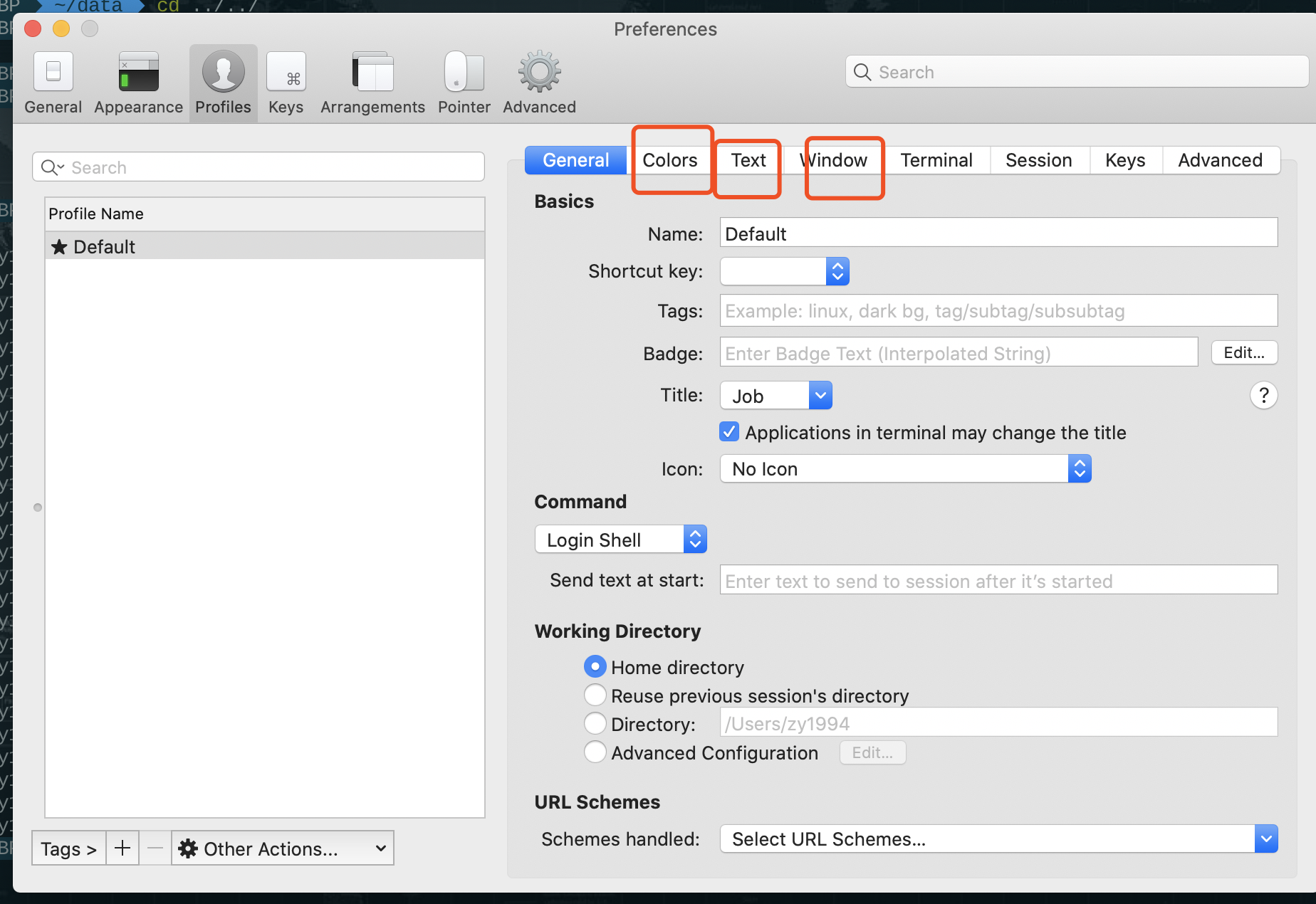Screen dimensions: 1316x904
Task: Click the profile Name text field
Action: tap(998, 233)
